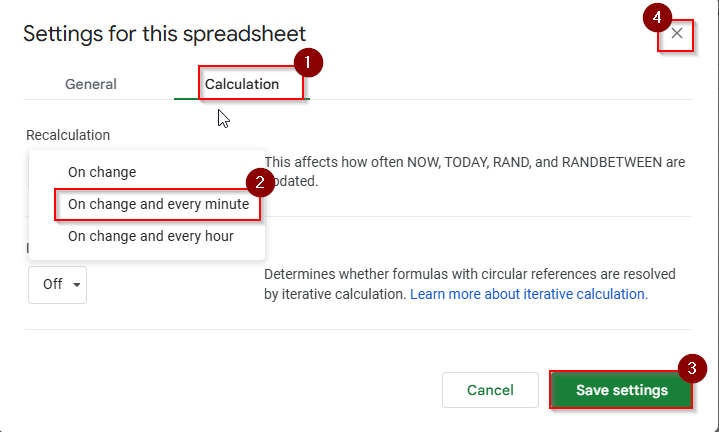Click the red number 3 annotation badge
Viewport: 719px width, 432px height.
[x=690, y=366]
